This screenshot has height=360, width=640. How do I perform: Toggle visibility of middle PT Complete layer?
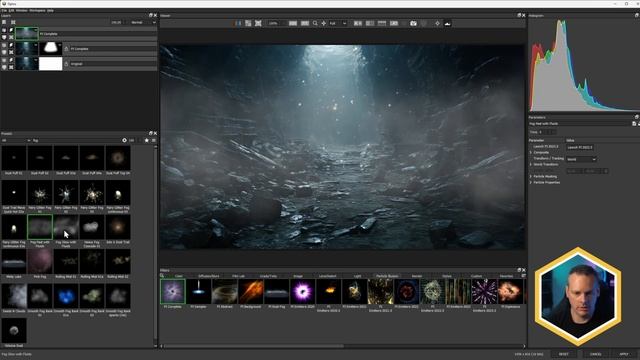coord(4,45)
